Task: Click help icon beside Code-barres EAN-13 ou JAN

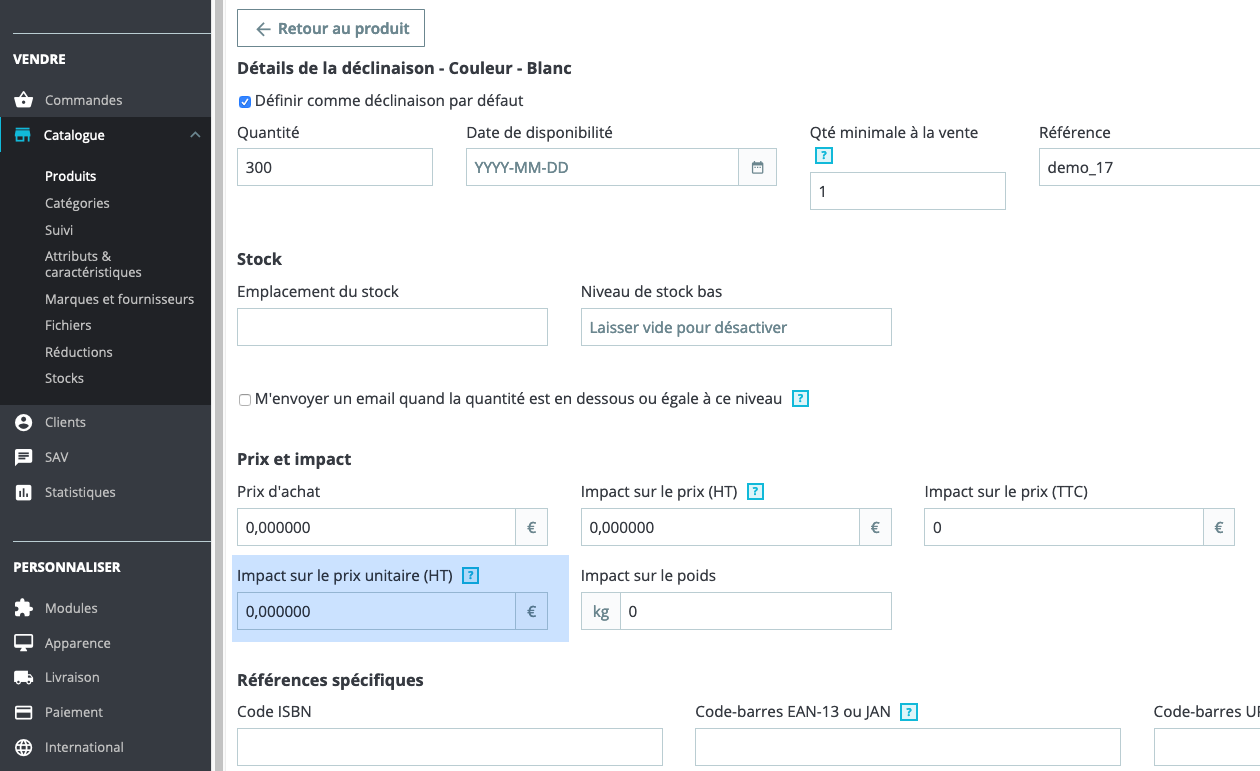Action: coord(909,712)
